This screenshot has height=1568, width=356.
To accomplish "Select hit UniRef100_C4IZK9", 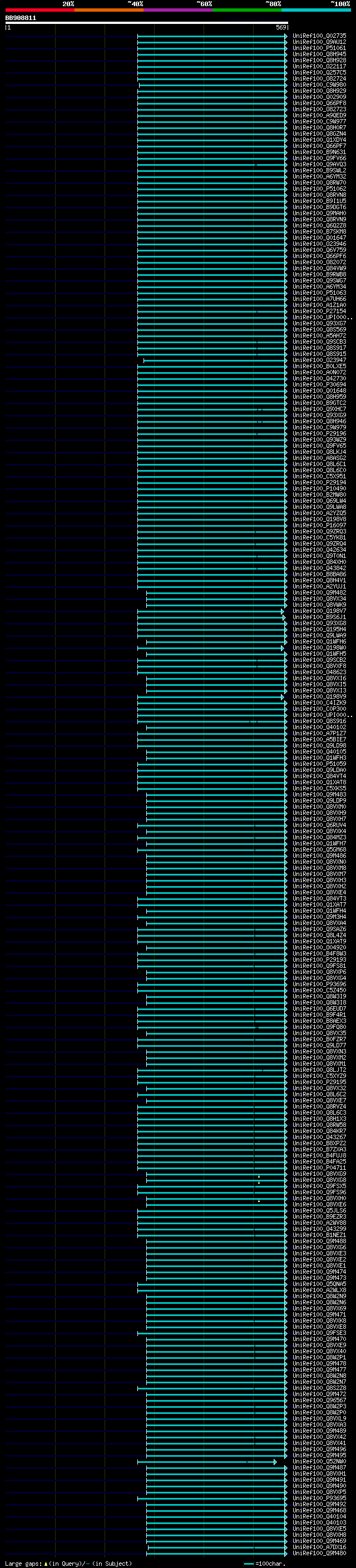I will pyautogui.click(x=319, y=703).
